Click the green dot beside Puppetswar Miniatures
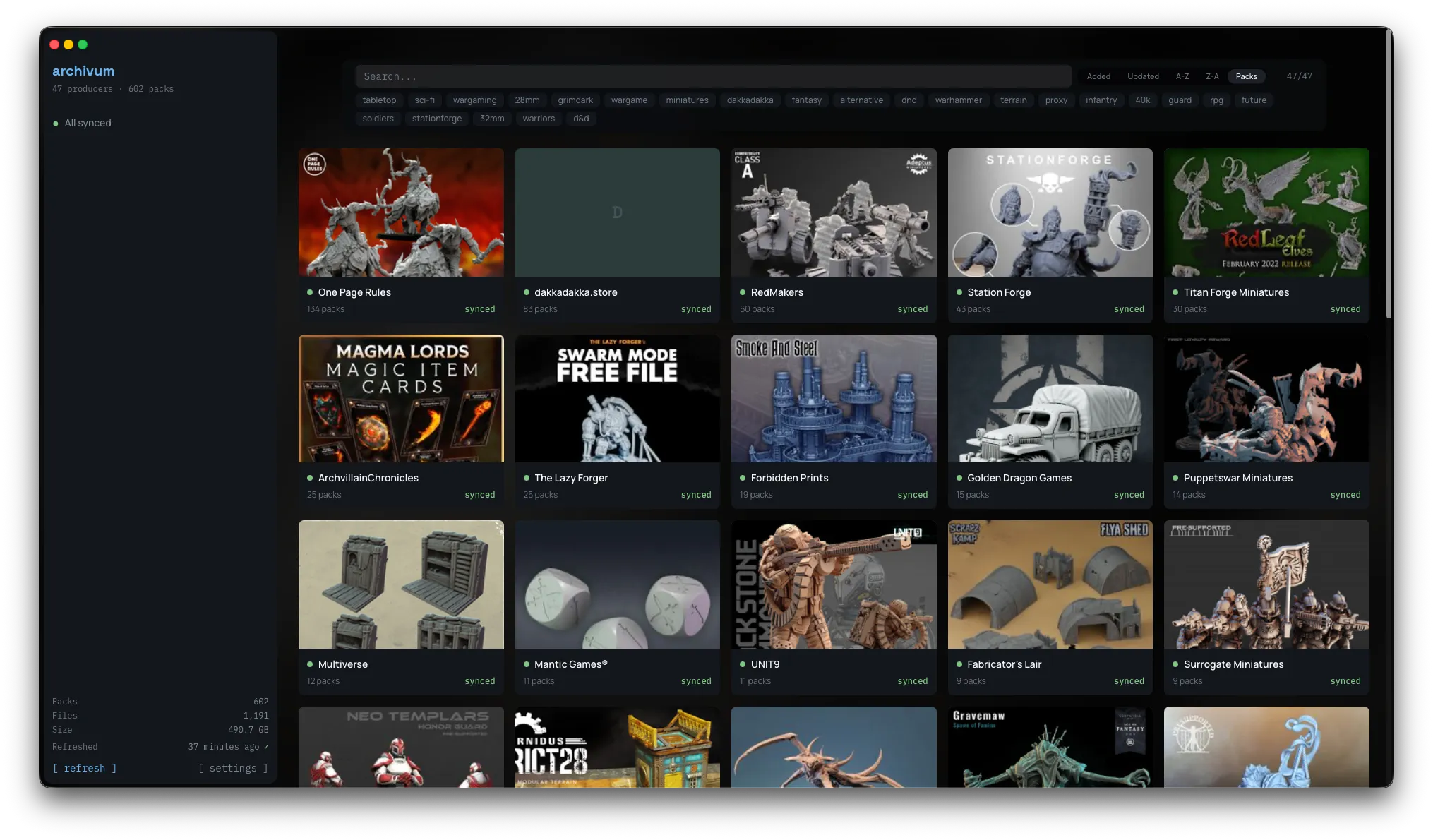The height and width of the screenshot is (840, 1433). click(1175, 478)
